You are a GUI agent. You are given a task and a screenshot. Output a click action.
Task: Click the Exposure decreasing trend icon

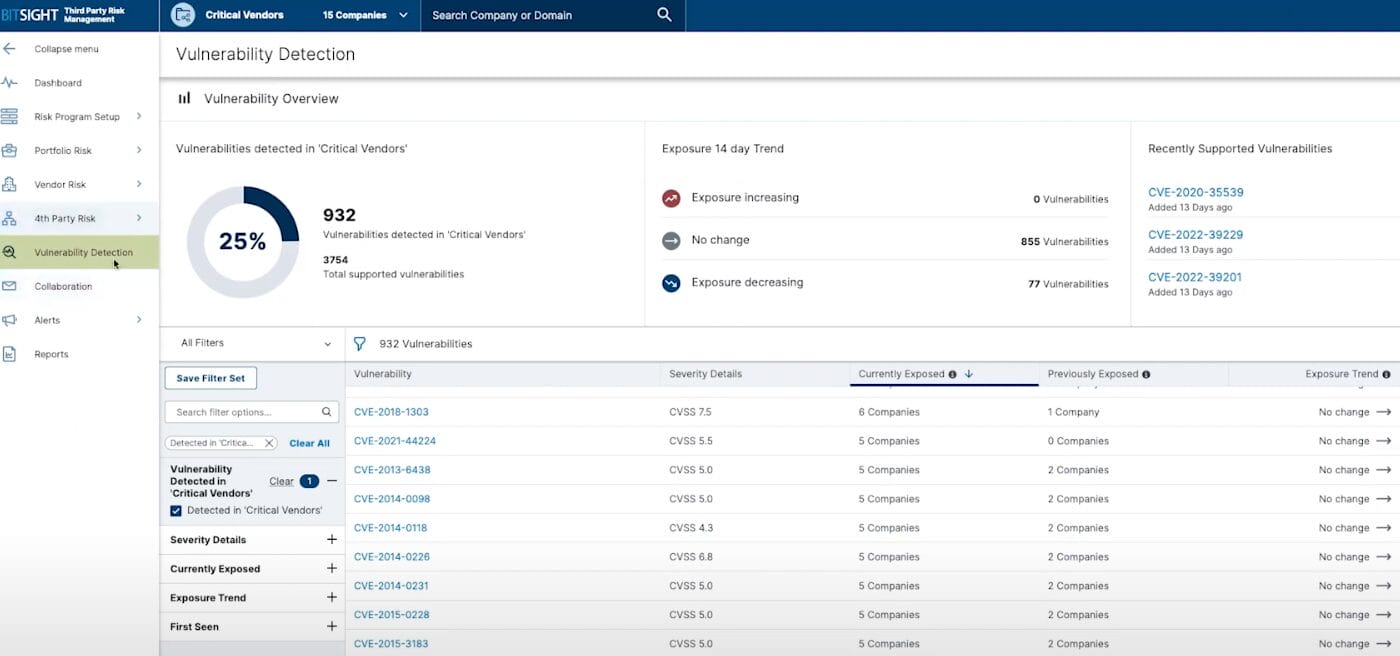(671, 283)
